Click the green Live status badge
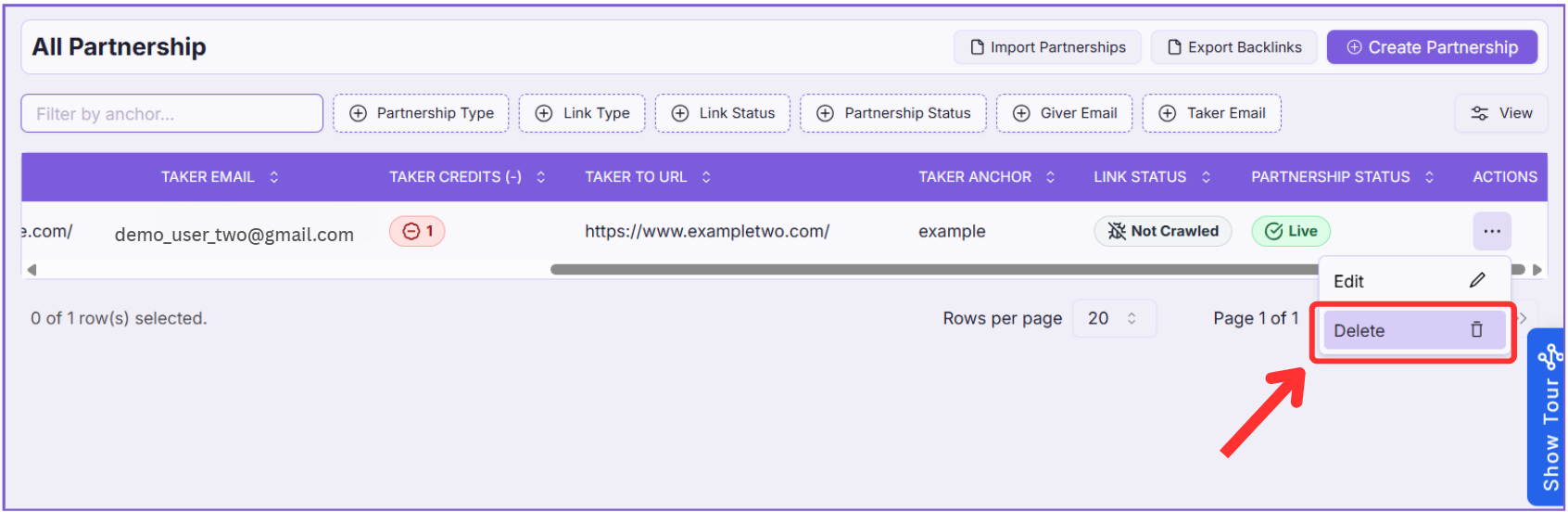 coord(1290,232)
